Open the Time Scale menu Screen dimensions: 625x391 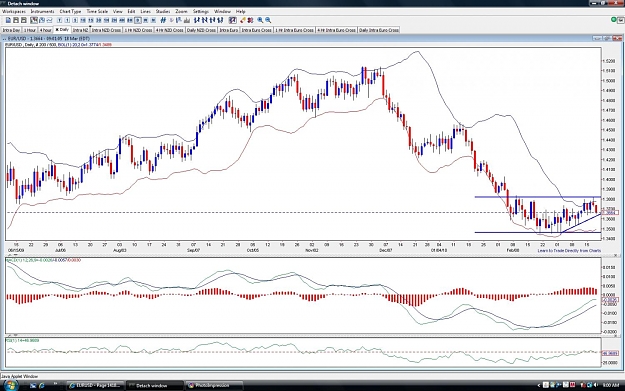[x=97, y=12]
